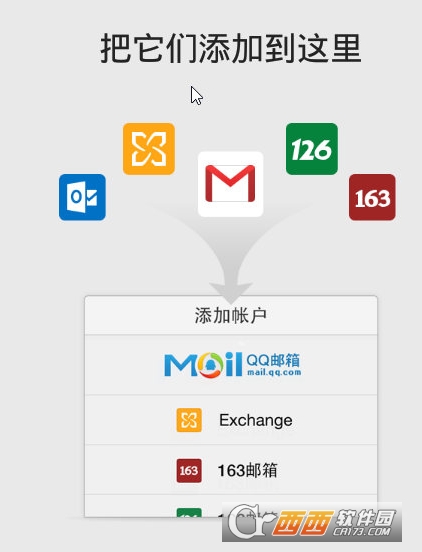Choose the green 126 mailbox icon
Screen dimensions: 422x552
[312, 149]
